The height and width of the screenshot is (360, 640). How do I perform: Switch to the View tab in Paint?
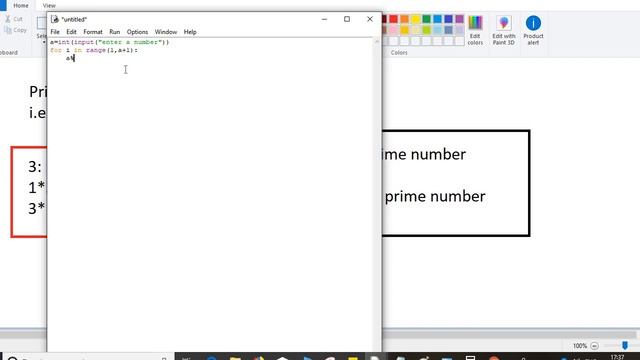(x=49, y=6)
